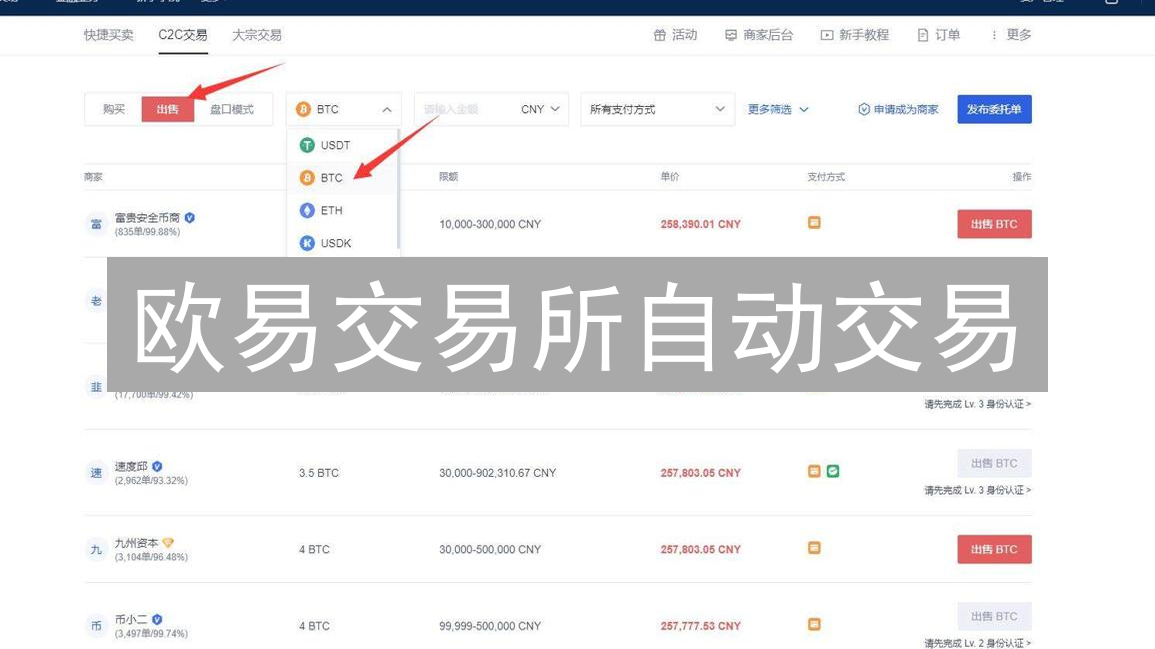Click merchant name 币小二
Image resolution: width=1155 pixels, height=649 pixels.
coord(131,620)
